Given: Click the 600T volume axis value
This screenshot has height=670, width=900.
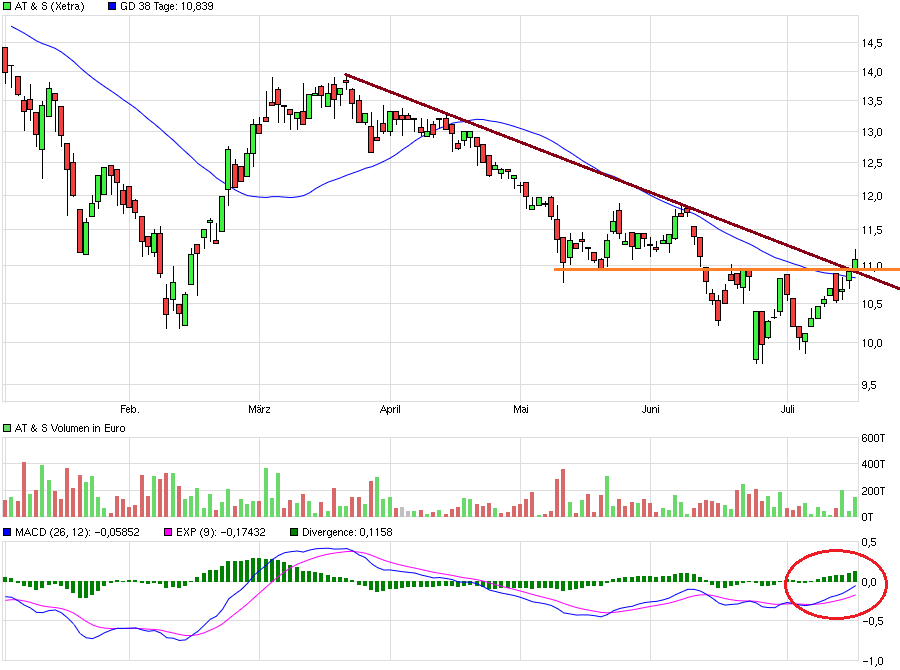Looking at the screenshot, I should click(872, 439).
